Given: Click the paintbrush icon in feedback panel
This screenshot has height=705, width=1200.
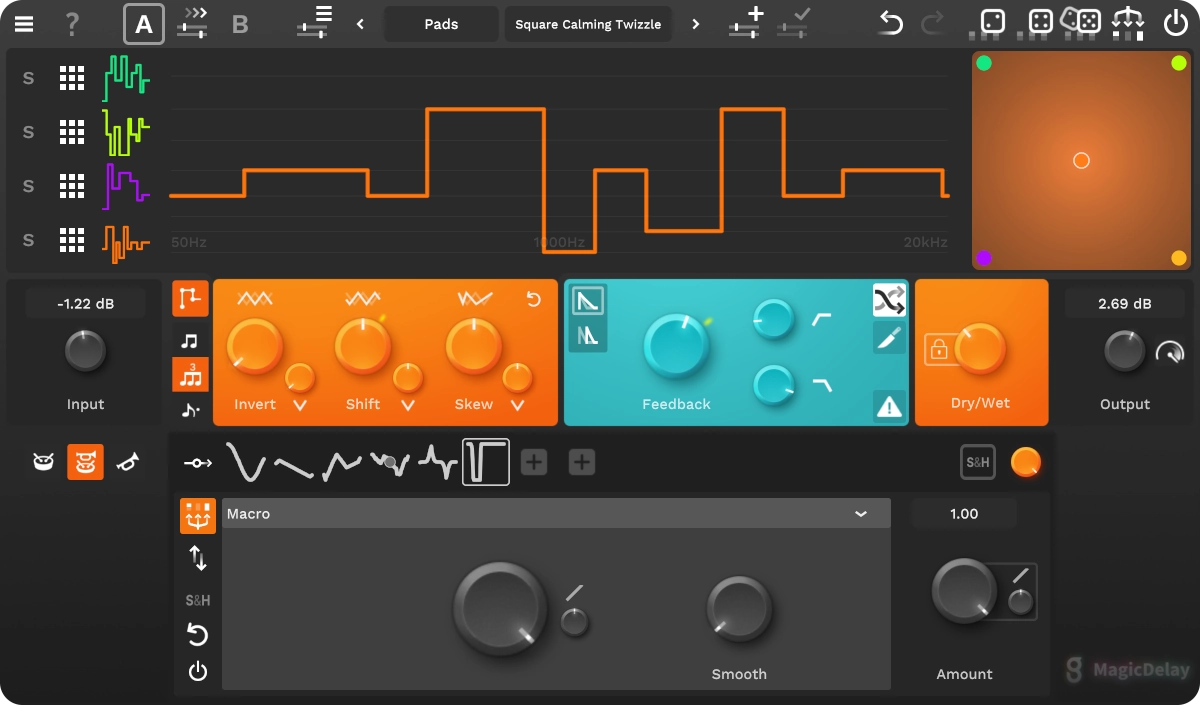Looking at the screenshot, I should click(x=889, y=340).
